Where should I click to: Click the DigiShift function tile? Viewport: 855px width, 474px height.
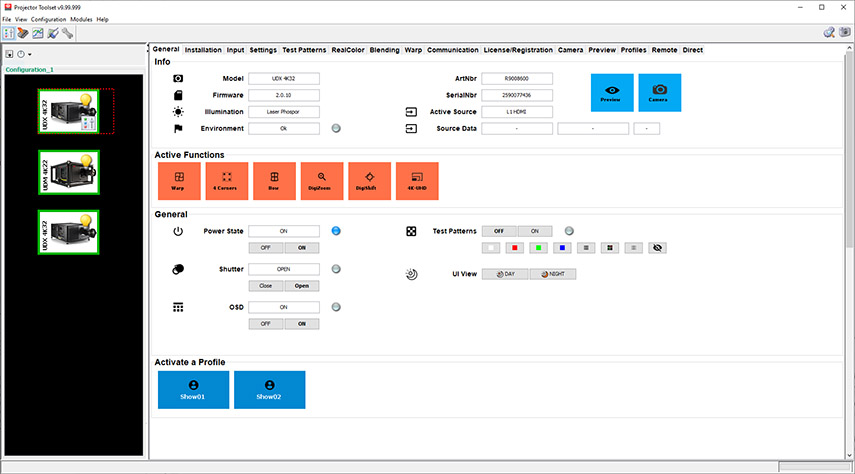pyautogui.click(x=369, y=180)
